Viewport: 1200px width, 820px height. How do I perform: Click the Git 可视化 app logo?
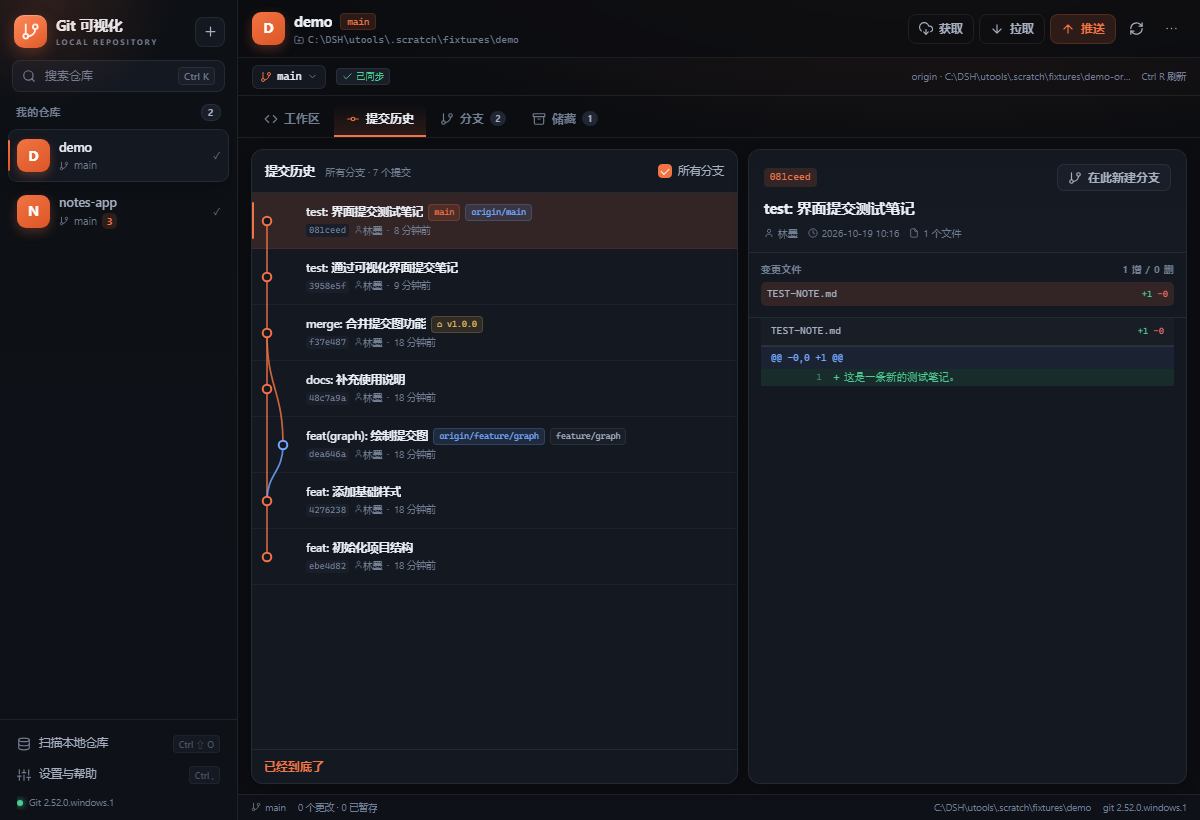point(30,32)
